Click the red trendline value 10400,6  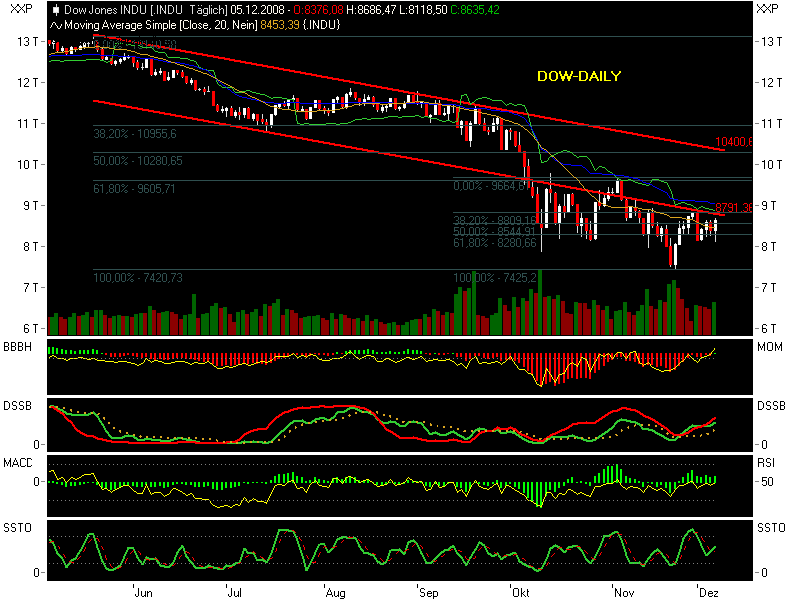coord(734,142)
